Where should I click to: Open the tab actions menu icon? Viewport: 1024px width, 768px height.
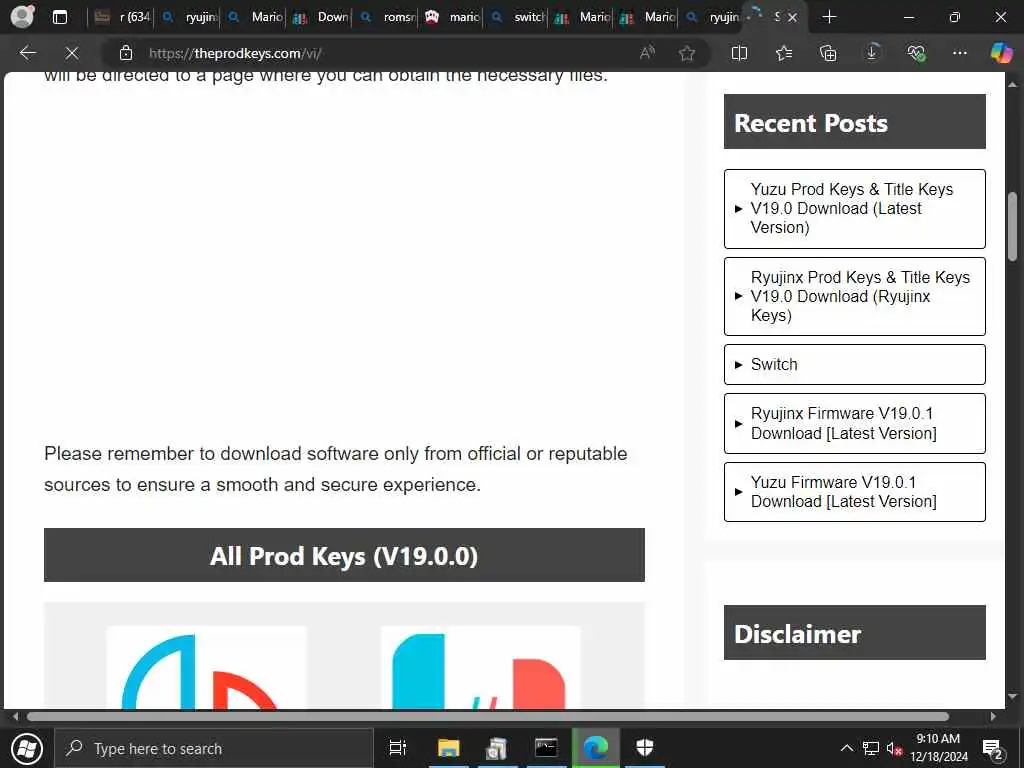tap(59, 17)
